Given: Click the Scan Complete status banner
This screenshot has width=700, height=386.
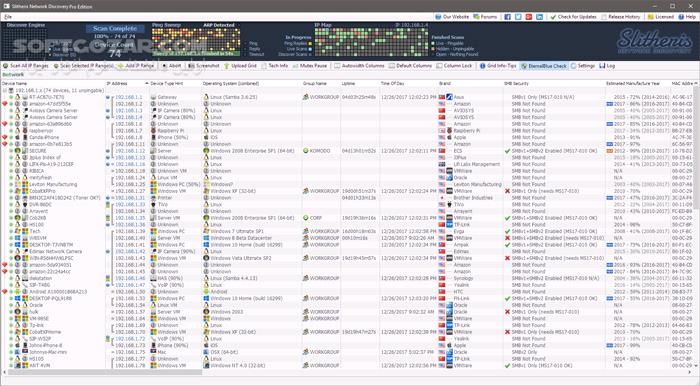Looking at the screenshot, I should (115, 29).
